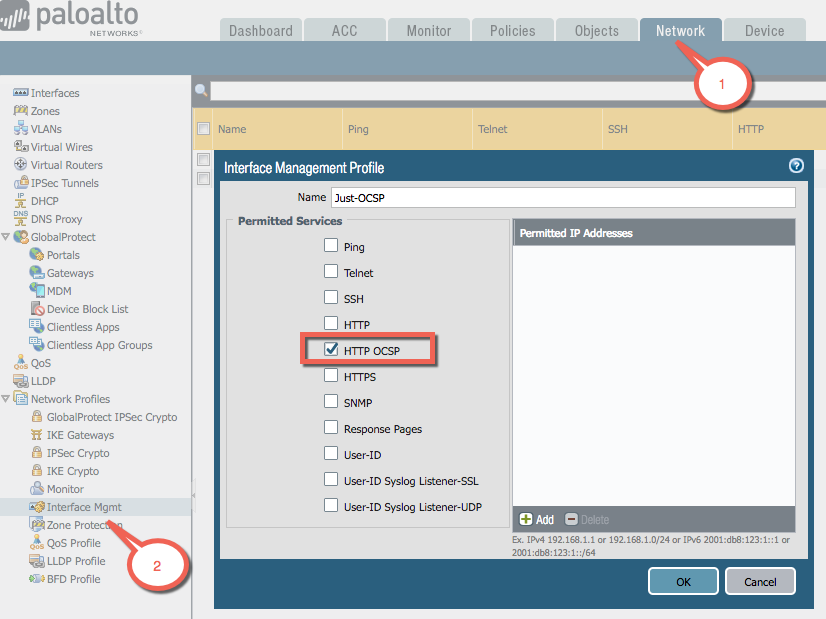The width and height of the screenshot is (826, 619).
Task: Click the Delete button for IP addresses
Action: point(587,519)
